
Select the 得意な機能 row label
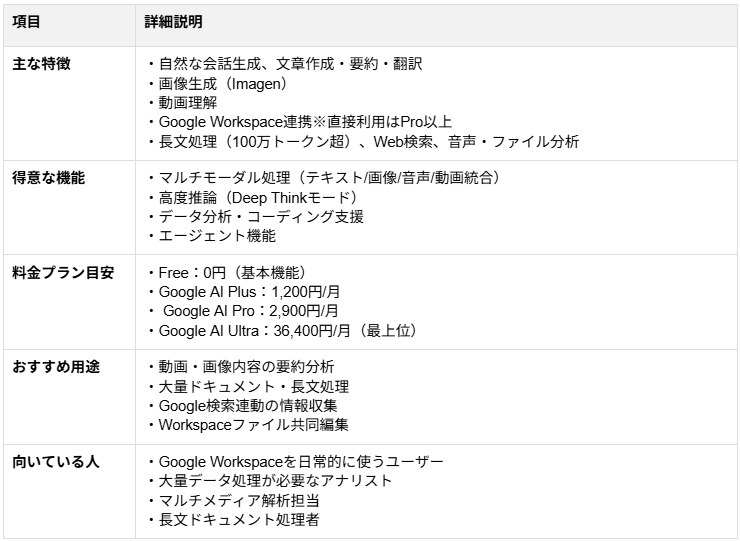point(48,178)
